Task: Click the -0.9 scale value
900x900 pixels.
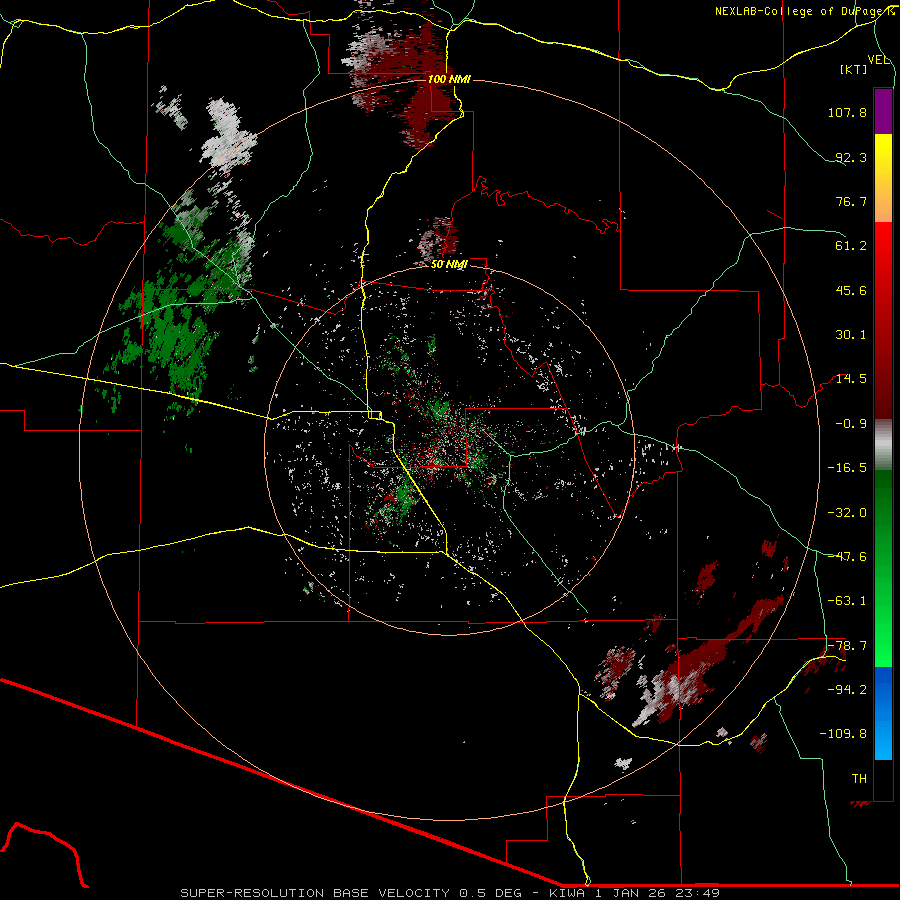Action: coord(851,424)
